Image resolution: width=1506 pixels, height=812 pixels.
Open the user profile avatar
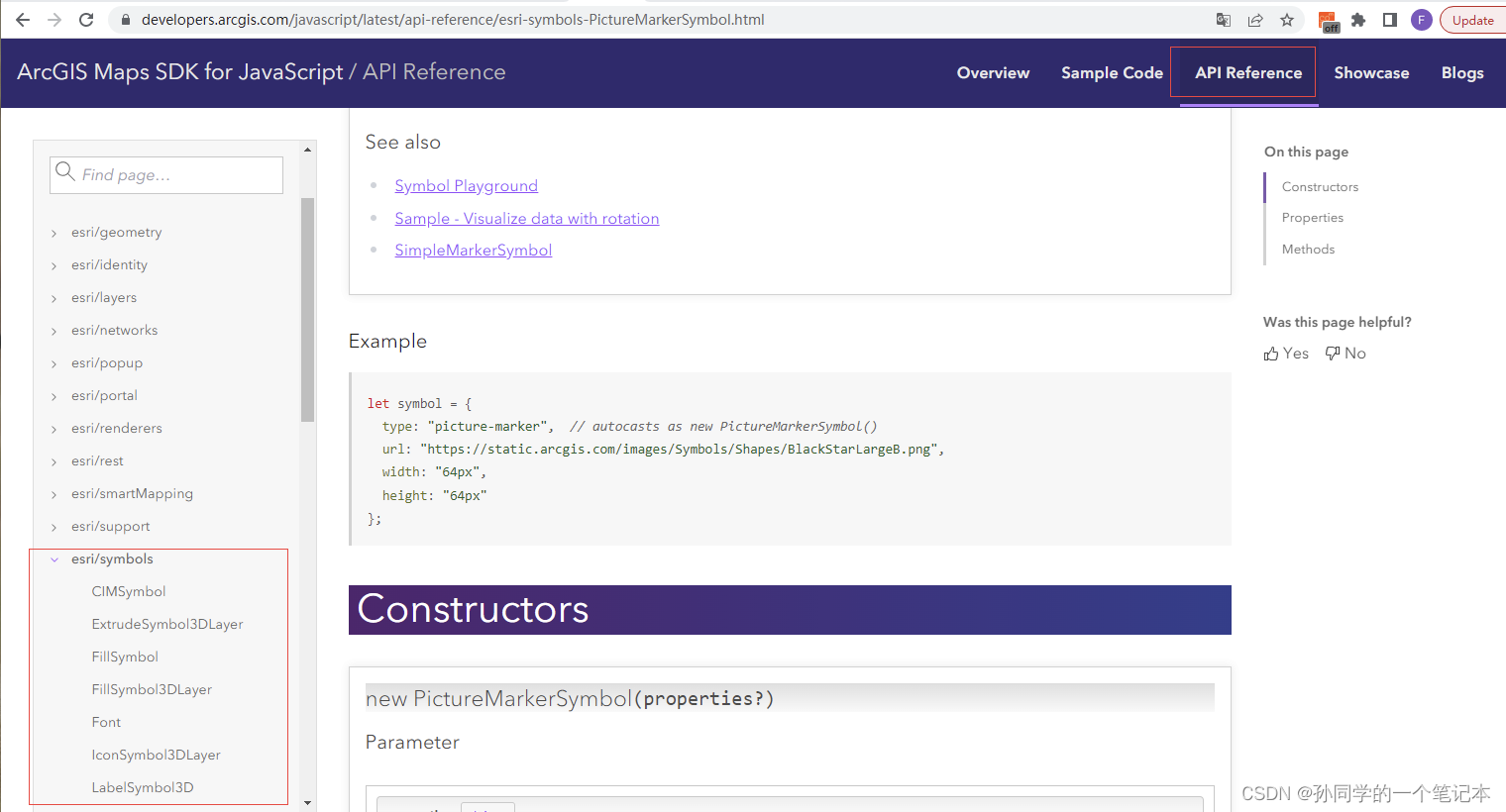click(1422, 20)
